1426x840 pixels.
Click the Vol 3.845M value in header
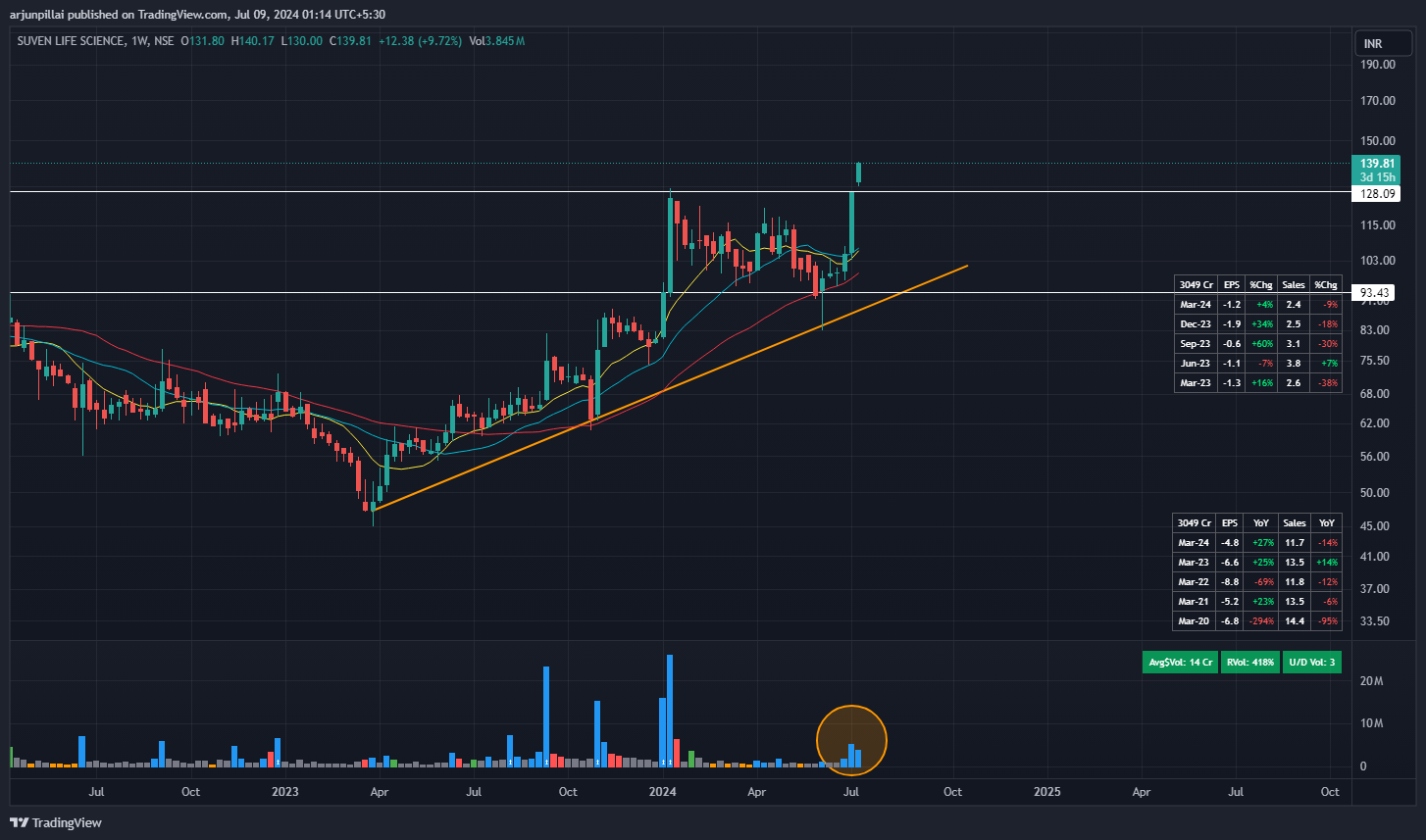coord(497,40)
